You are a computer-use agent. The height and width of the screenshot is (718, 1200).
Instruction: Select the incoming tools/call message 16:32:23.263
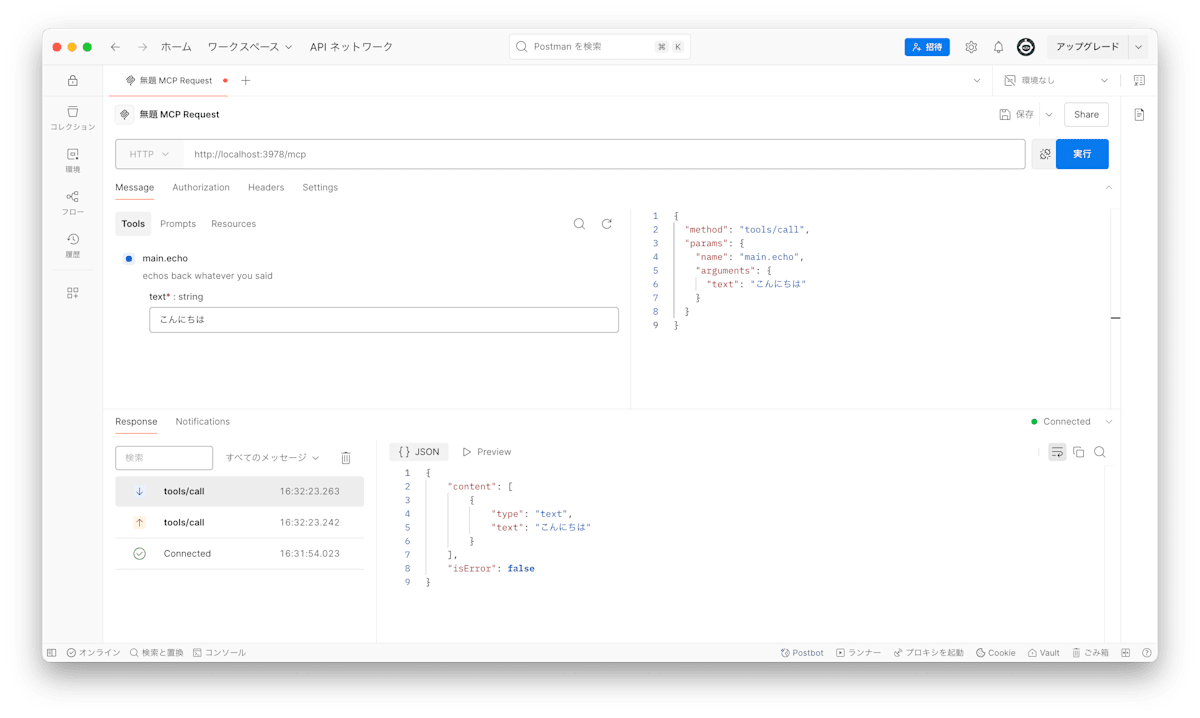tap(239, 492)
